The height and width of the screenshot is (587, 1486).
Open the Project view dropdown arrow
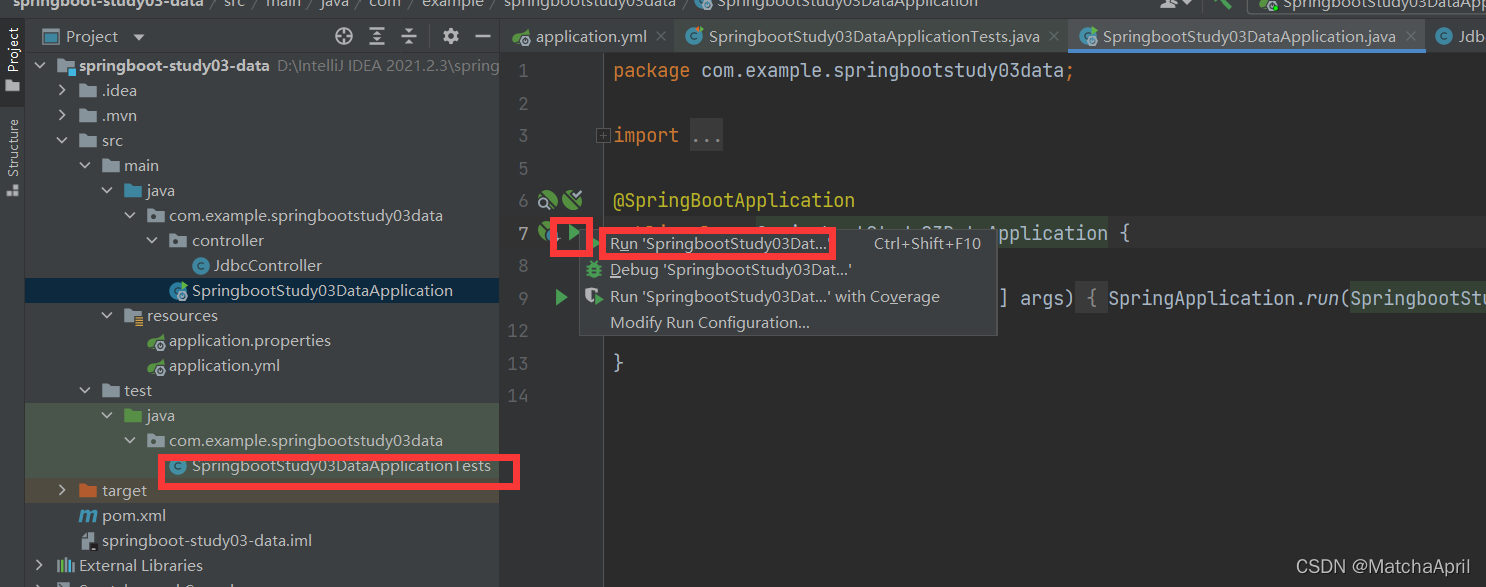pyautogui.click(x=139, y=37)
